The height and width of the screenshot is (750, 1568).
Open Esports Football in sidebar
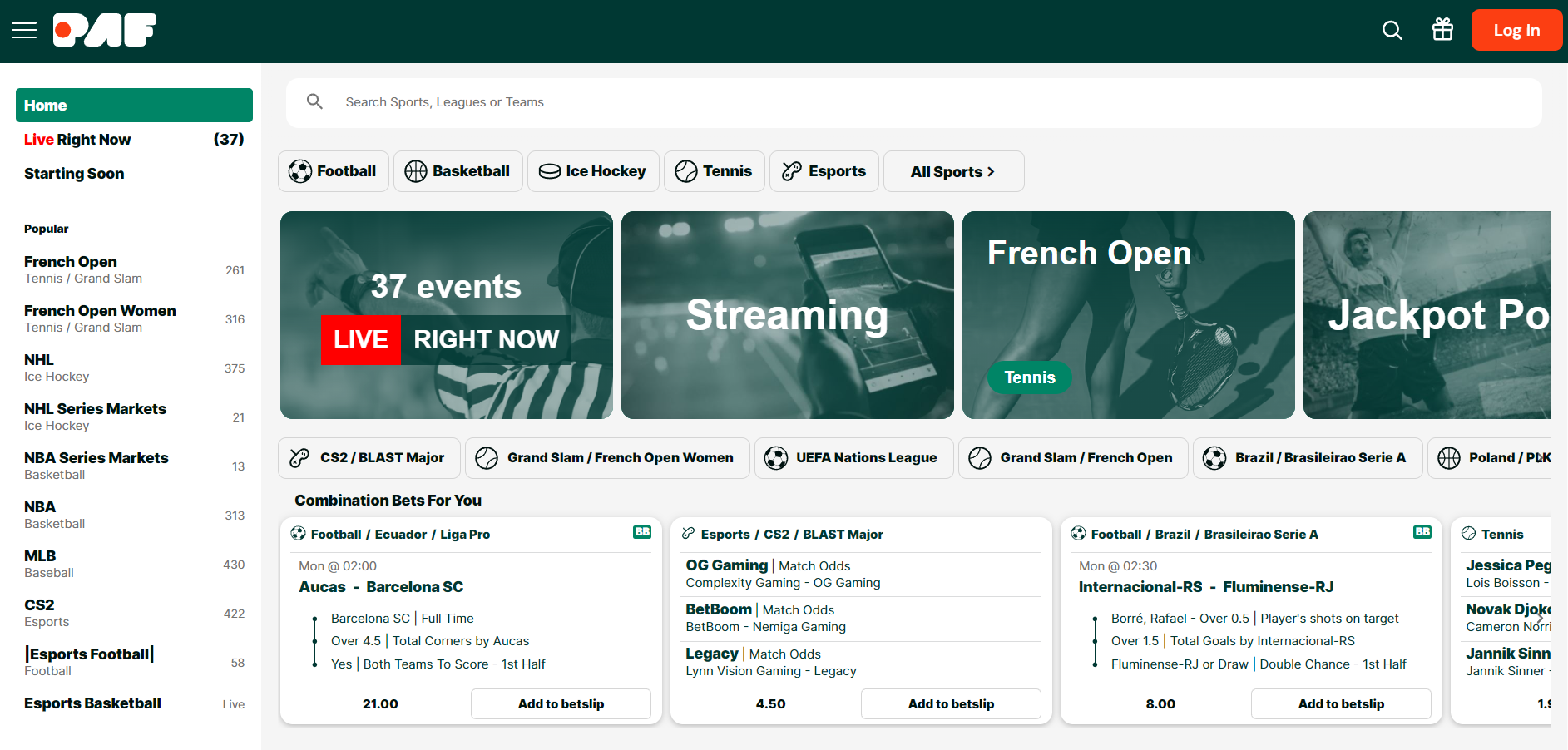click(134, 662)
